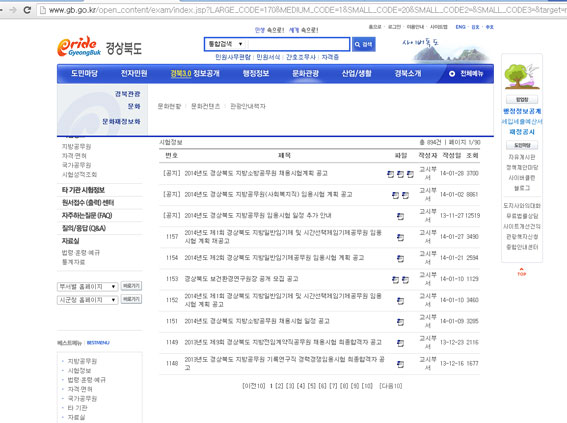Open 관광안내책자 submenu link

[x=248, y=106]
